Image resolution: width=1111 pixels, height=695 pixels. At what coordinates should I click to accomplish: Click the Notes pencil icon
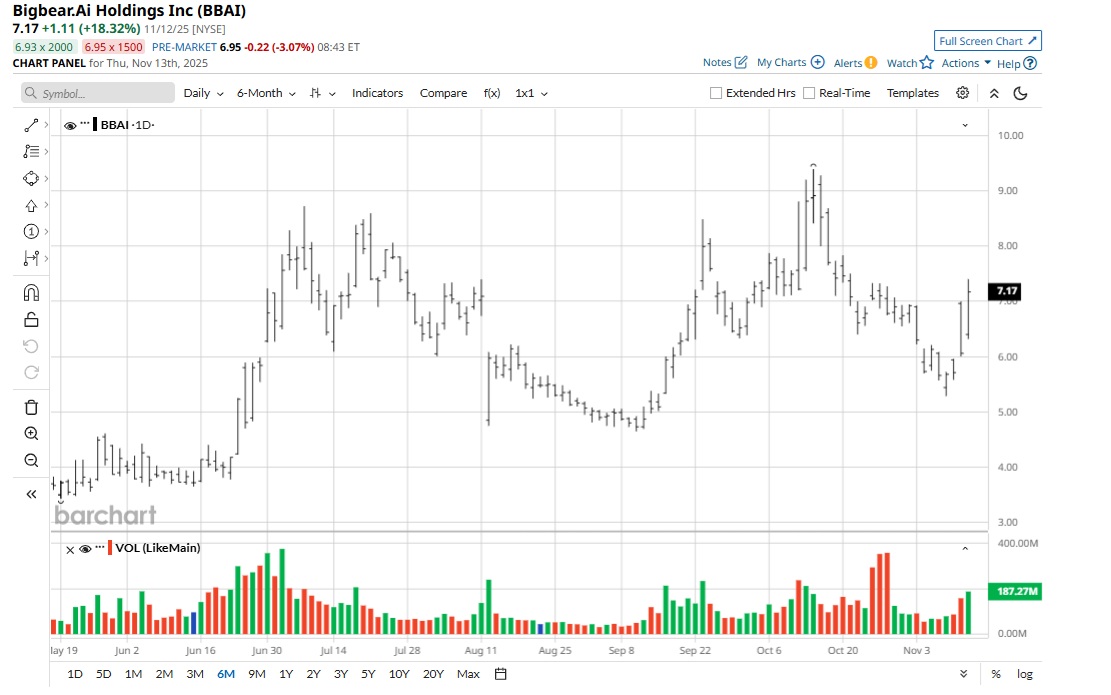coord(740,62)
